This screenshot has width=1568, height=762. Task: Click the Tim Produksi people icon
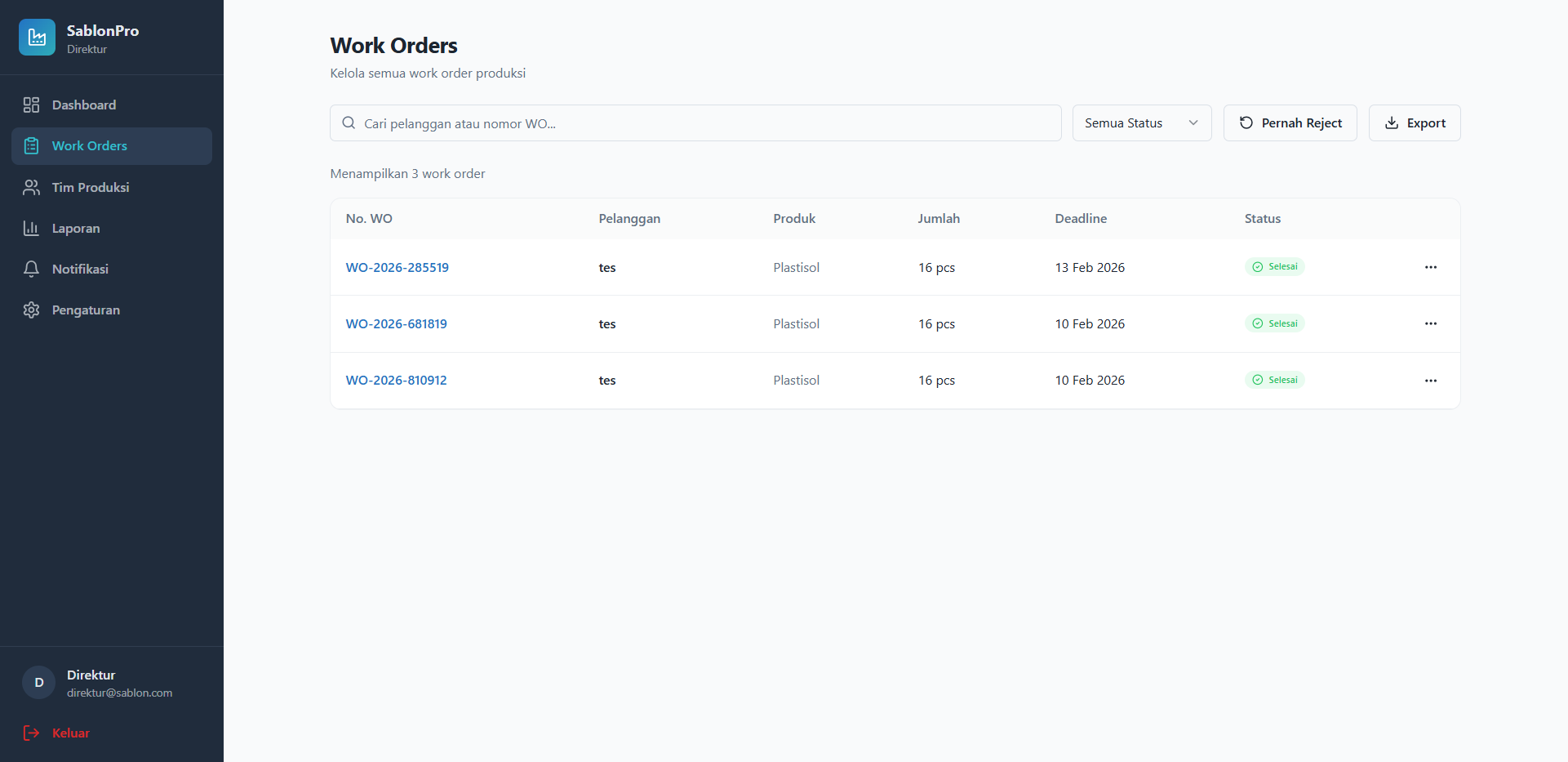point(31,187)
